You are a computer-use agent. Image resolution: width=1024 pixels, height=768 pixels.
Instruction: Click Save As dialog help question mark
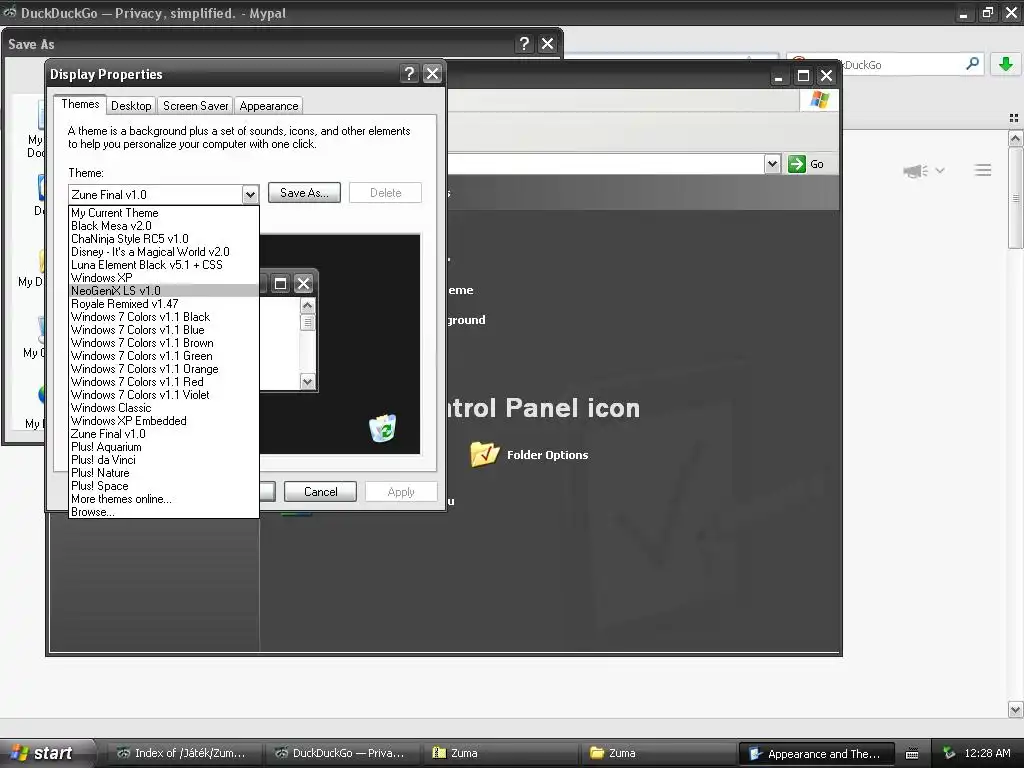point(524,44)
